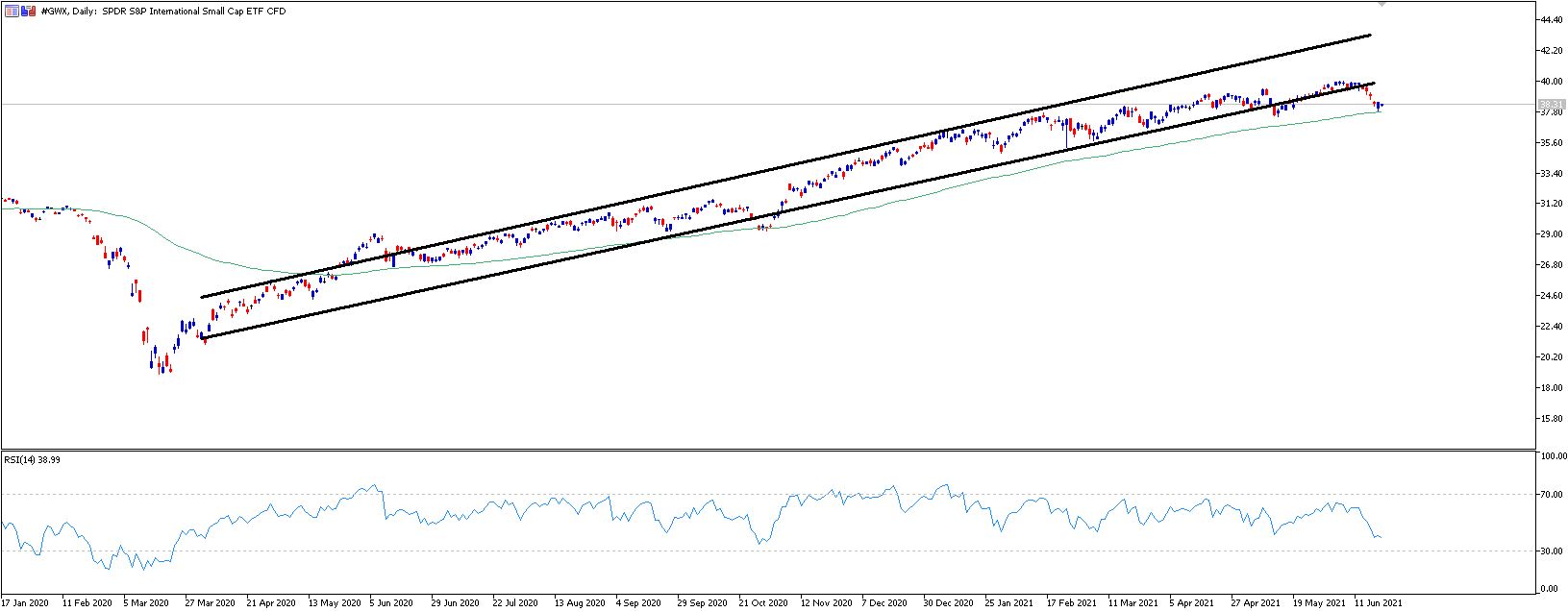Viewport: 1568px width, 612px height.
Task: Click the March 2020 lowest candlestick
Action: [x=161, y=366]
